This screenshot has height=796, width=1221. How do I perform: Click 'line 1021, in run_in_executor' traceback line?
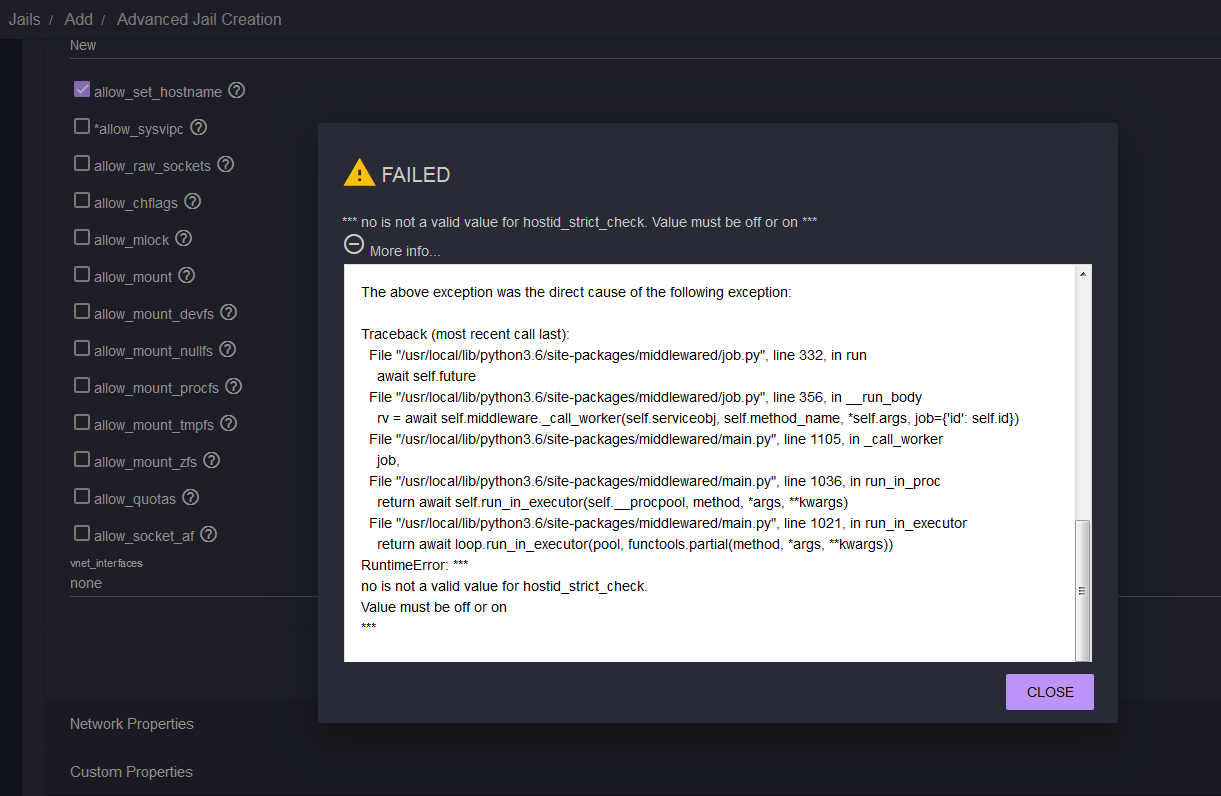coord(668,523)
